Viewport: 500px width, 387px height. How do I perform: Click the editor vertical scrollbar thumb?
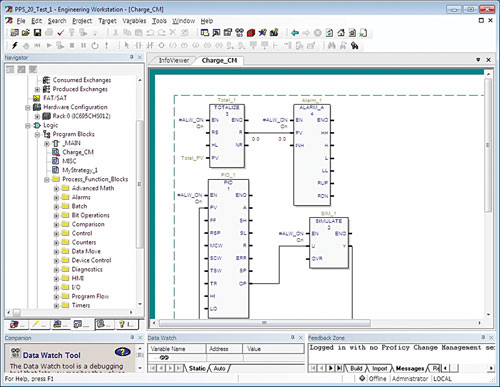click(x=488, y=145)
